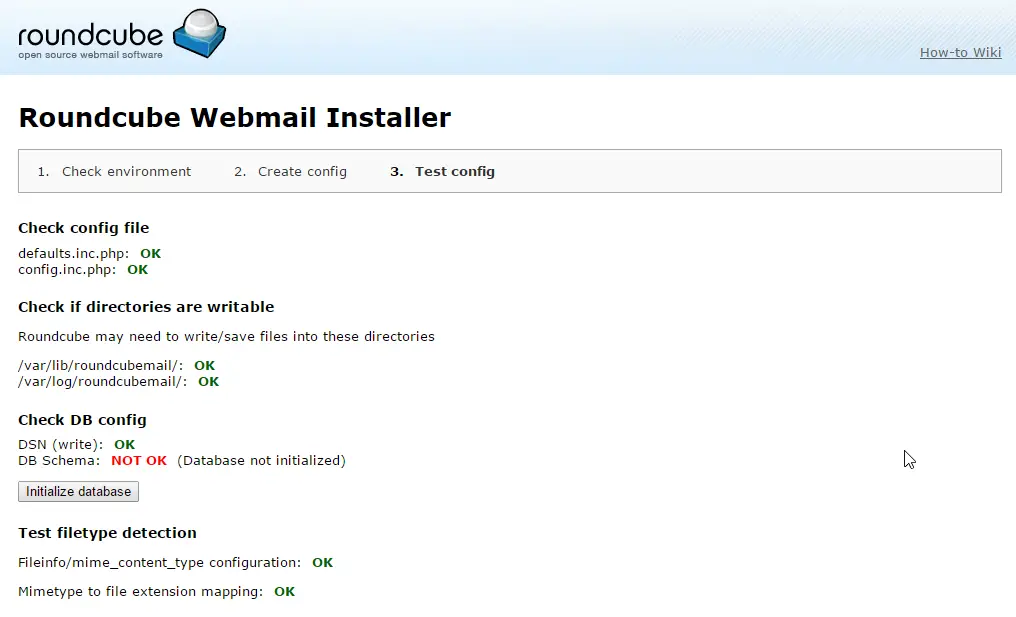Click the Test filetype detection heading
Screen dimensions: 1016x617
(x=107, y=533)
